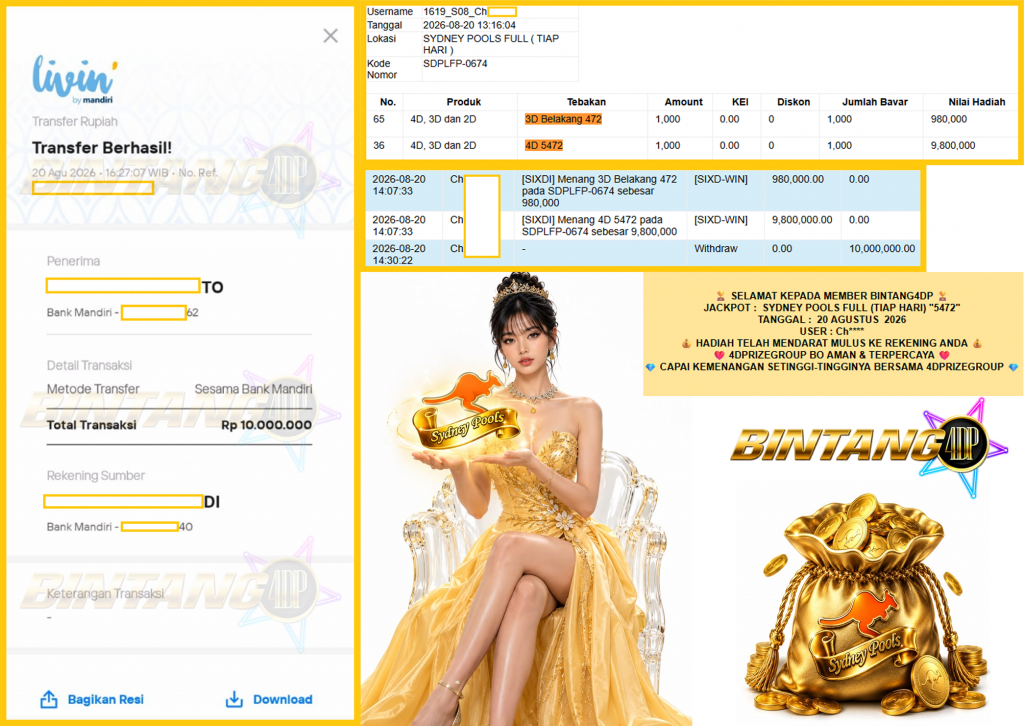Viewport: 1024px width, 726px height.
Task: Click the Livin' by Mandiri logo
Action: click(75, 80)
